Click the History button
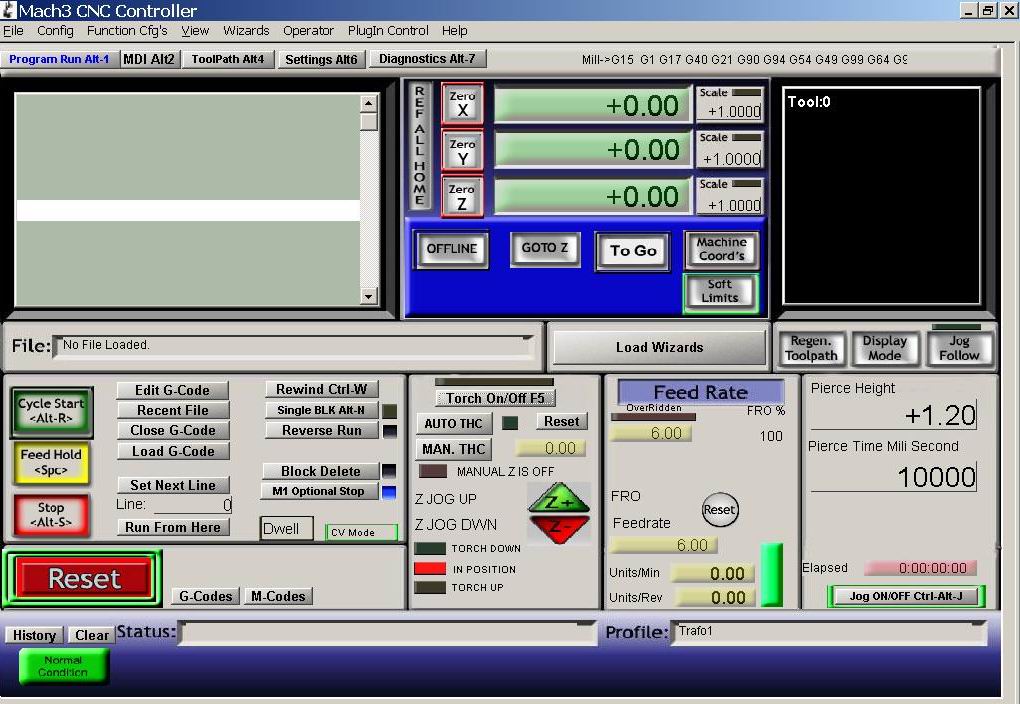 (x=34, y=635)
